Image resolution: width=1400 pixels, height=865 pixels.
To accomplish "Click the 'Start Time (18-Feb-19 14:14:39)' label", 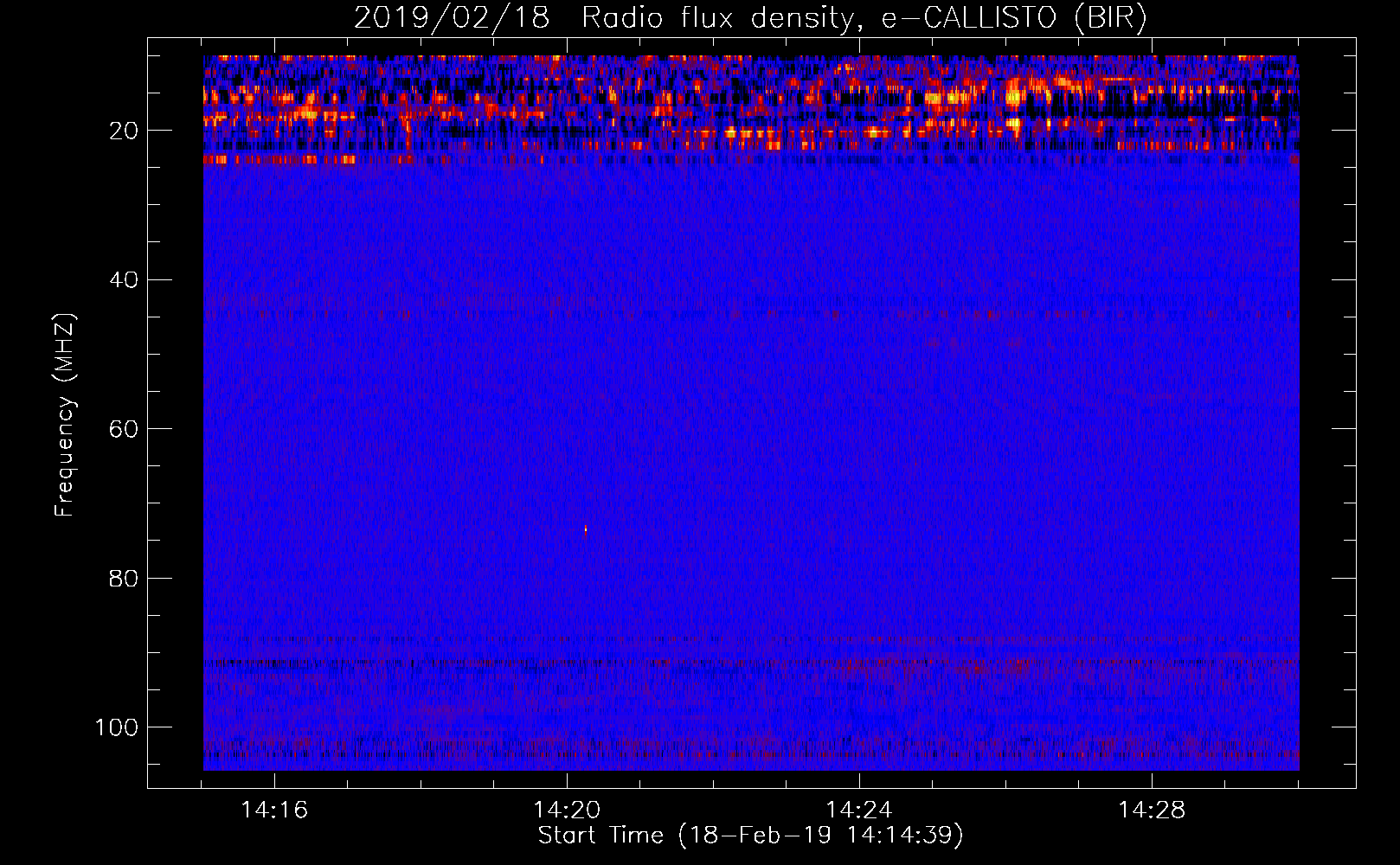I will click(x=750, y=836).
